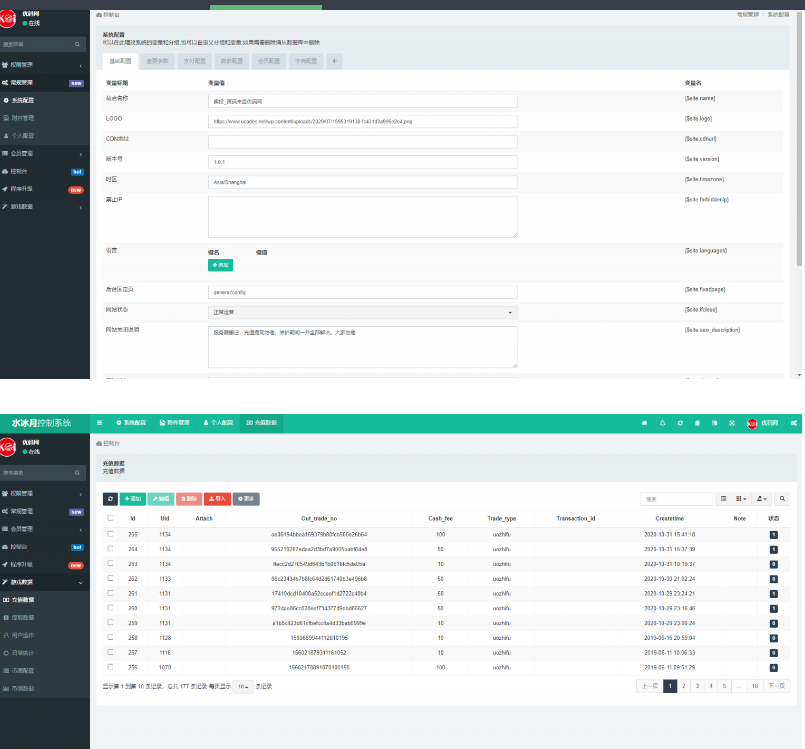This screenshot has width=805, height=749.
Task: Click the fullscreen icon in top bar
Action: pos(732,423)
